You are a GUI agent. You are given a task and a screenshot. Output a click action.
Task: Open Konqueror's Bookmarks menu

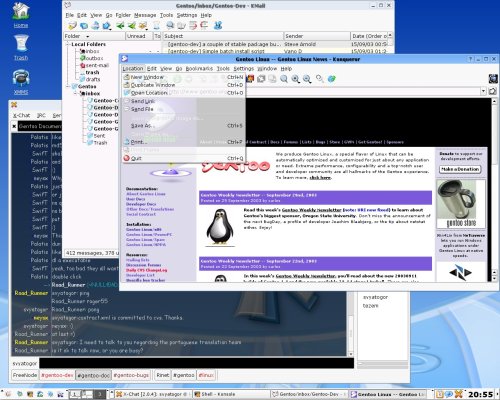point(199,69)
